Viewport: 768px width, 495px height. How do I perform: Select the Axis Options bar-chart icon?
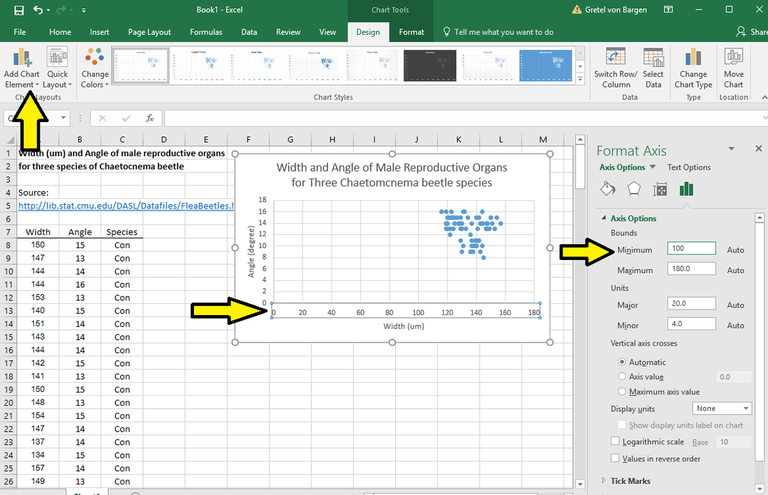pyautogui.click(x=687, y=189)
